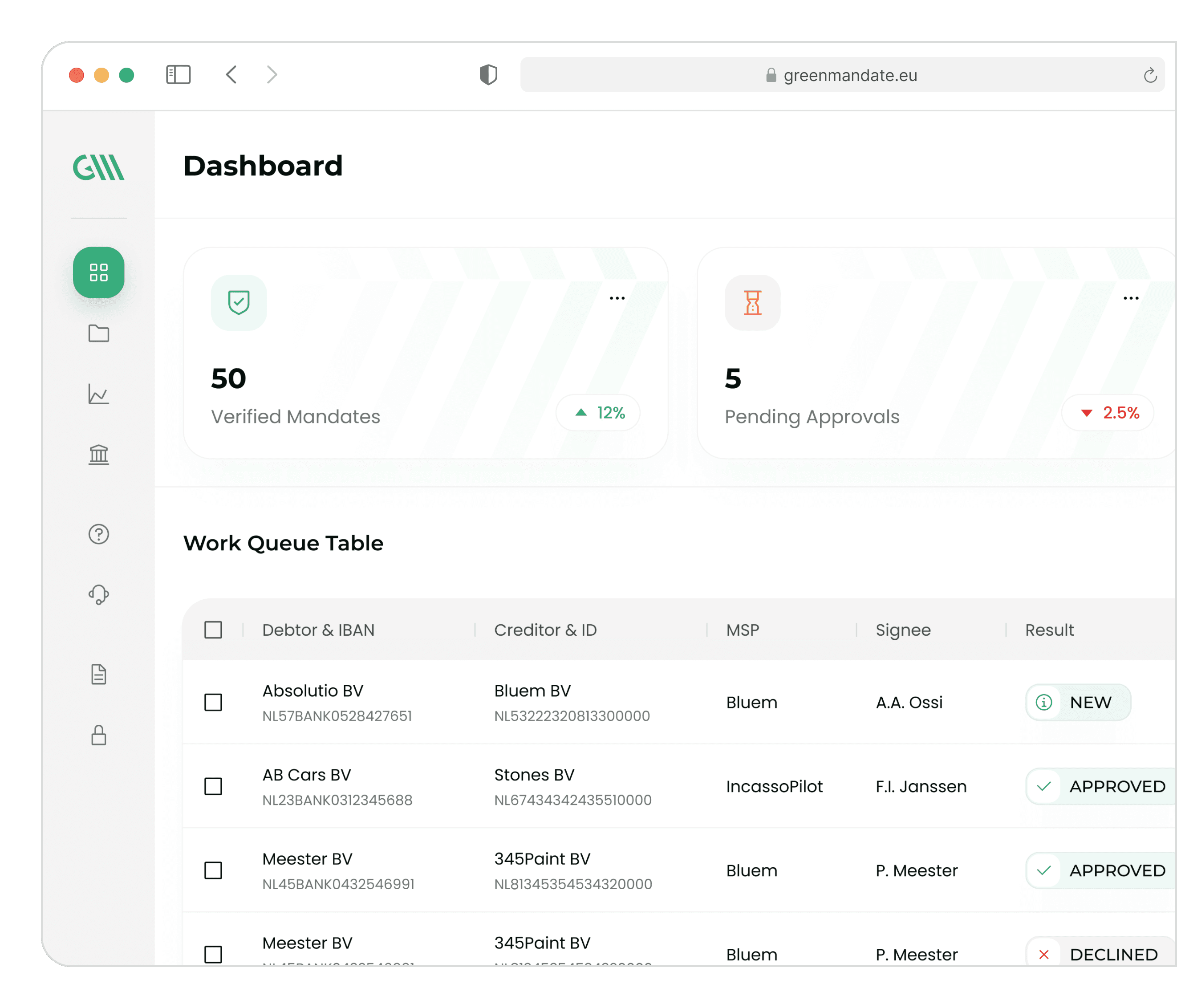Toggle the browser sidebar panel icon

tap(178, 74)
